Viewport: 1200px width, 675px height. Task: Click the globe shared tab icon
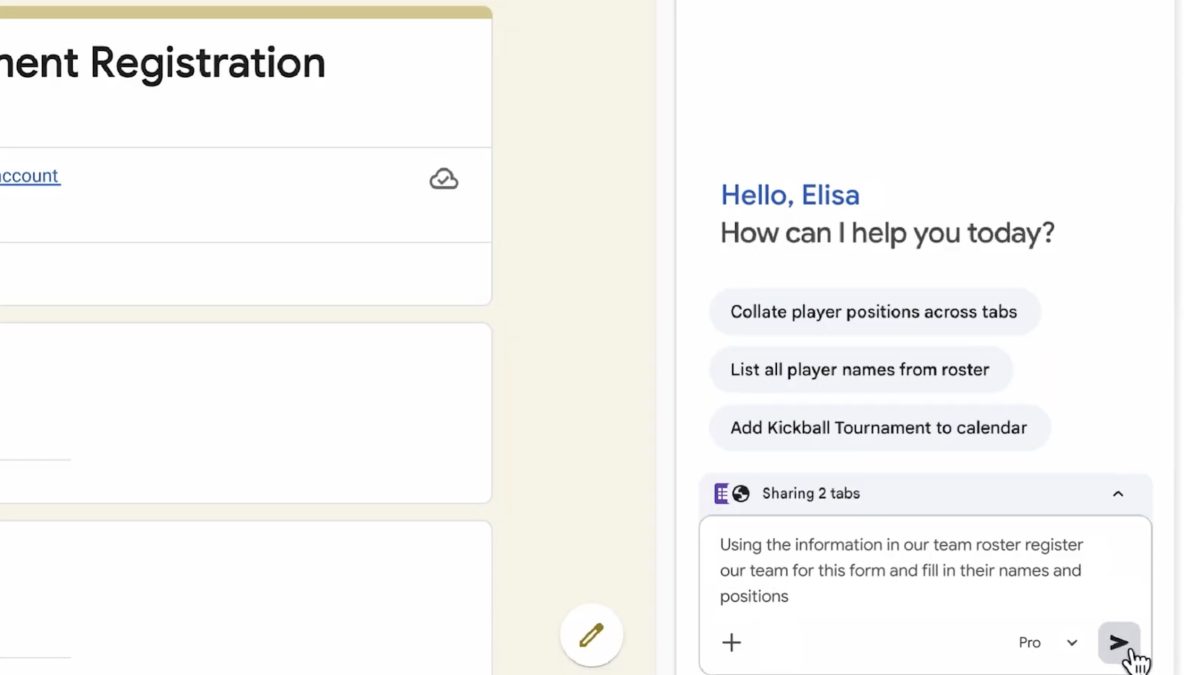tap(741, 493)
